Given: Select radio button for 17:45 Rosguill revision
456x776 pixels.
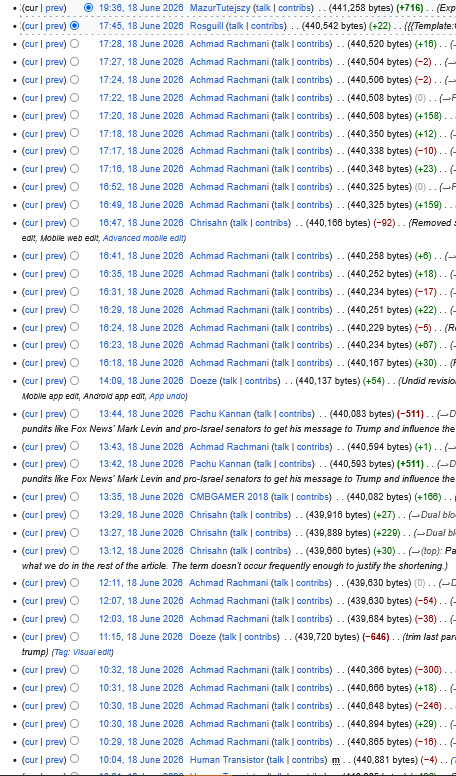Looking at the screenshot, I should [x=74, y=25].
